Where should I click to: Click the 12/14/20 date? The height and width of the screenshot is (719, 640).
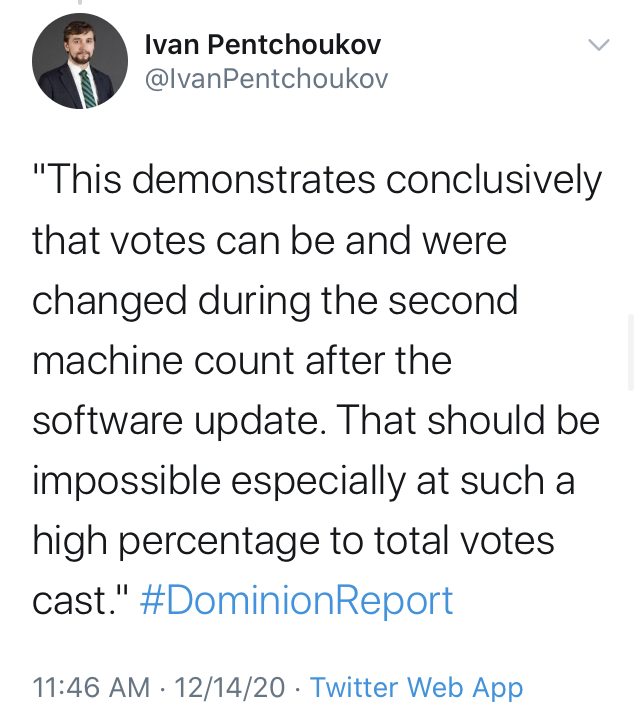[230, 687]
